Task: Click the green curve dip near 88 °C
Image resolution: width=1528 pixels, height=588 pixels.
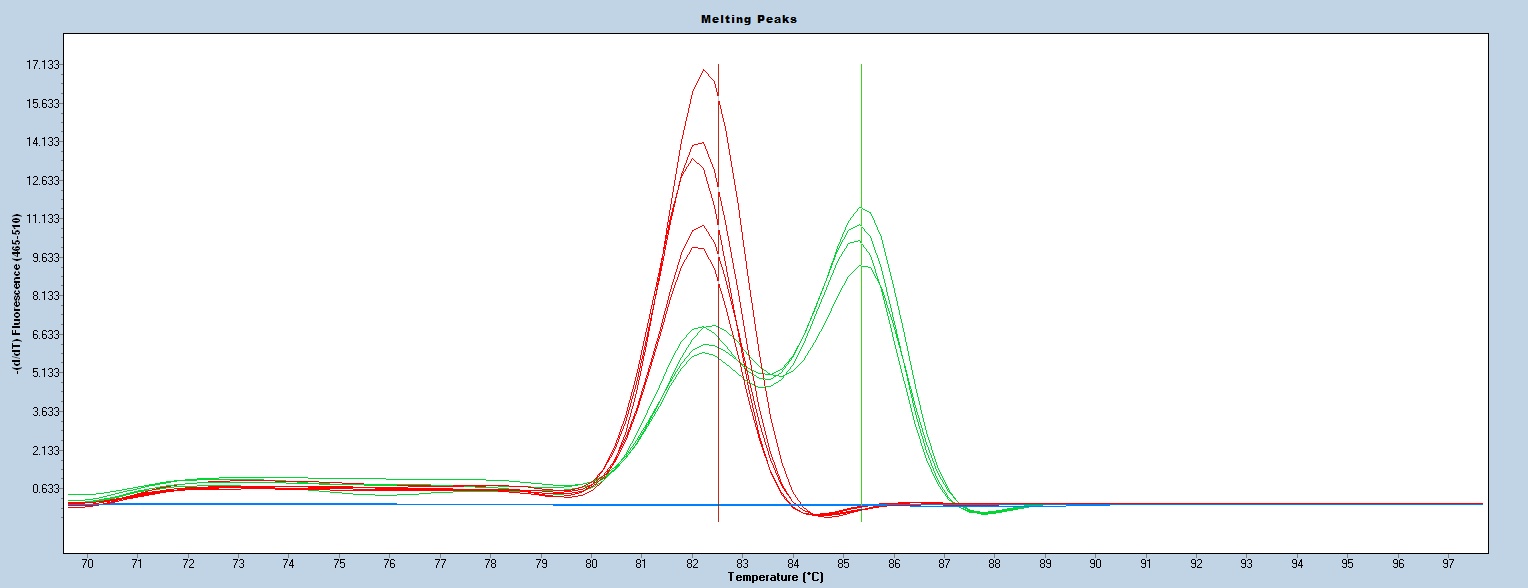Action: pos(985,513)
